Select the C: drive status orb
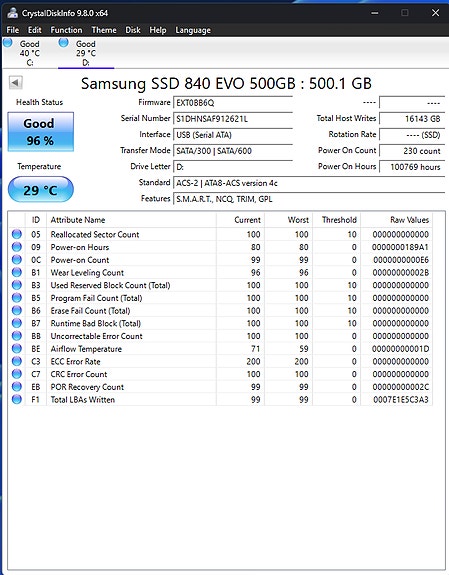The height and width of the screenshot is (575, 449). tap(8, 43)
